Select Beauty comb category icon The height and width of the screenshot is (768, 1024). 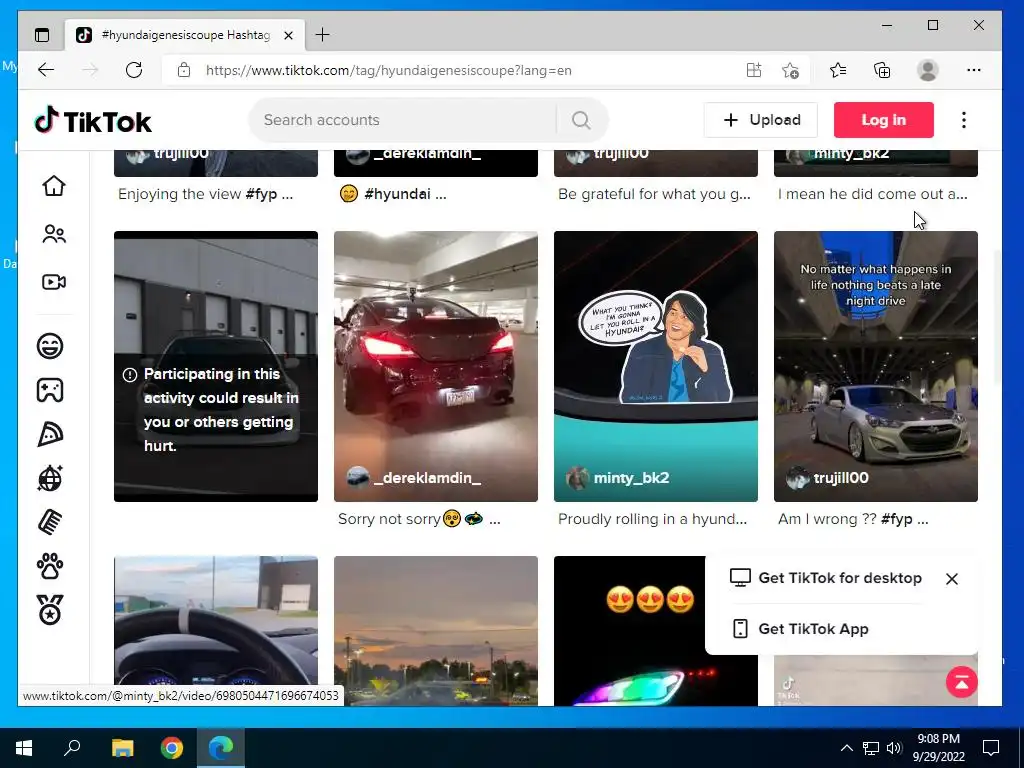click(50, 522)
